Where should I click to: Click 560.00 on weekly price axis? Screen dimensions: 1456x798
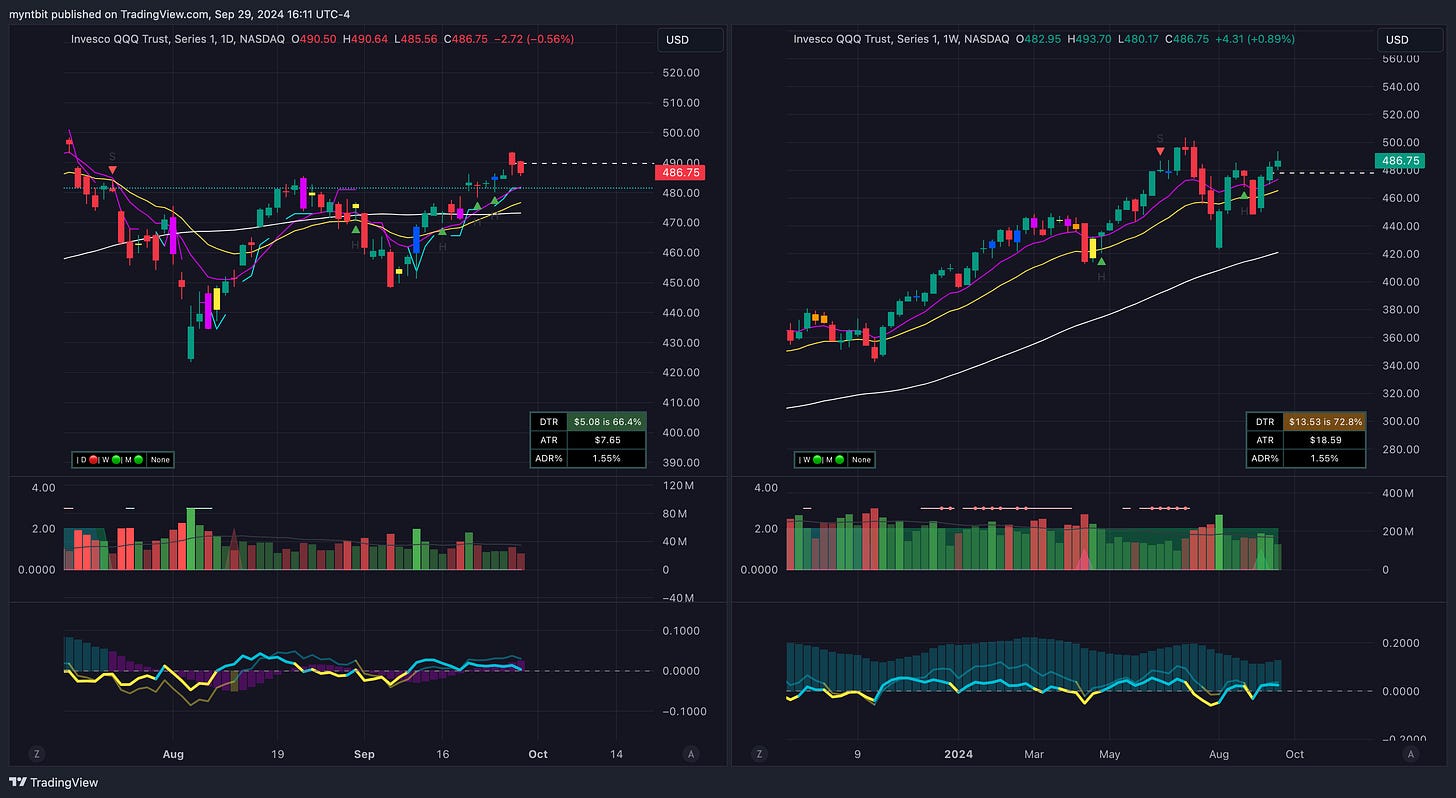pos(1402,59)
